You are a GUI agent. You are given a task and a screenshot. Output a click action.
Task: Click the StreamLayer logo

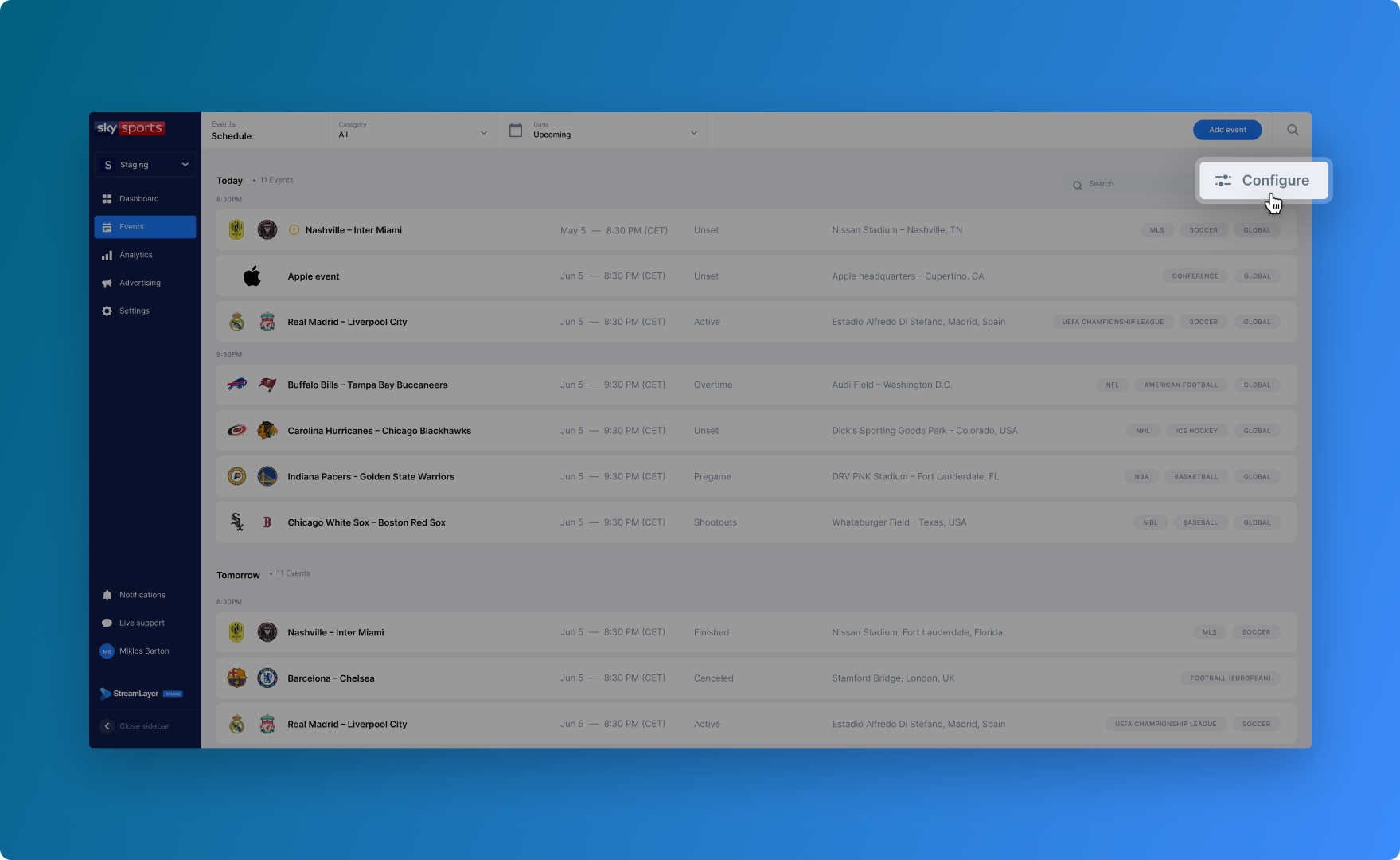pyautogui.click(x=141, y=694)
